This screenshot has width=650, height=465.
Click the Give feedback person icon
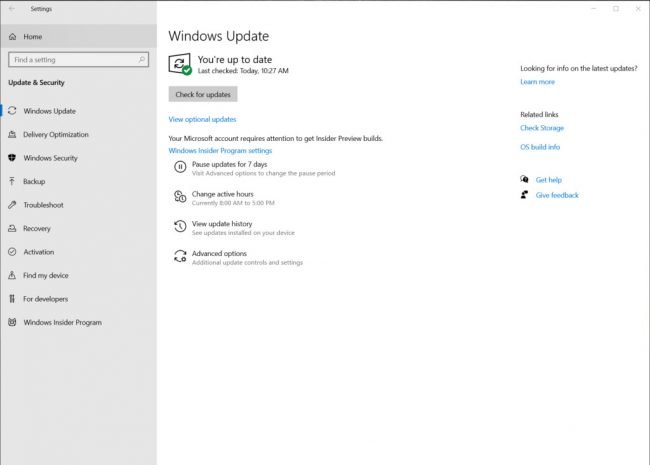point(524,194)
